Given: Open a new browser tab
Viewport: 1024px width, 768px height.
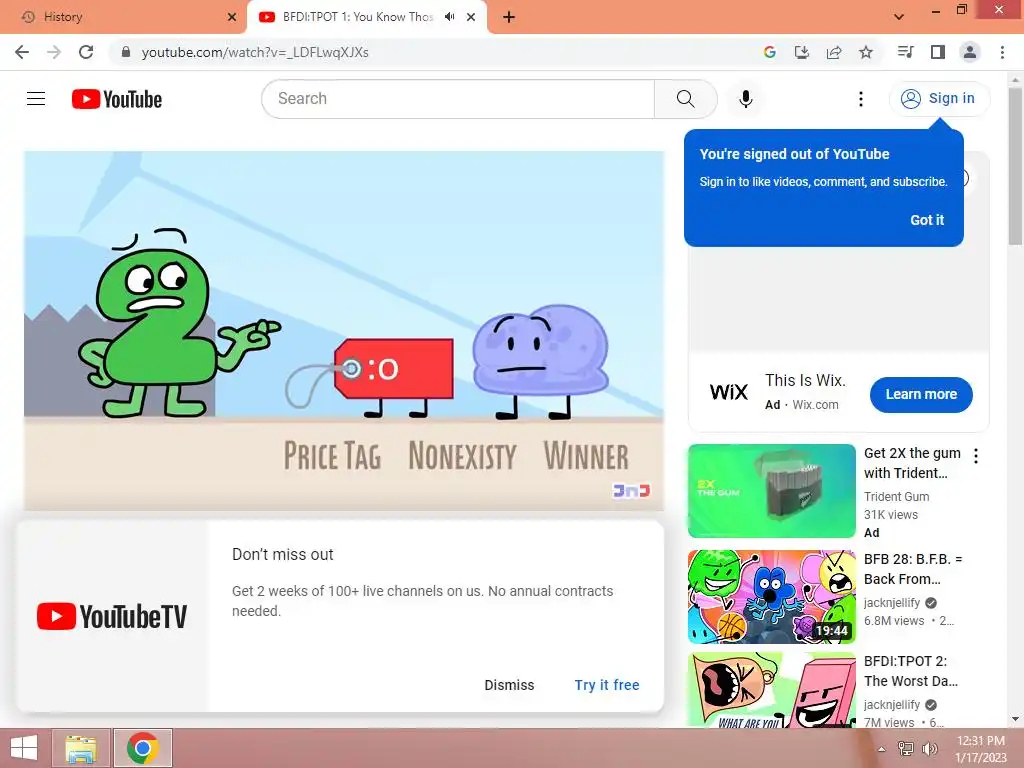Looking at the screenshot, I should 509,17.
